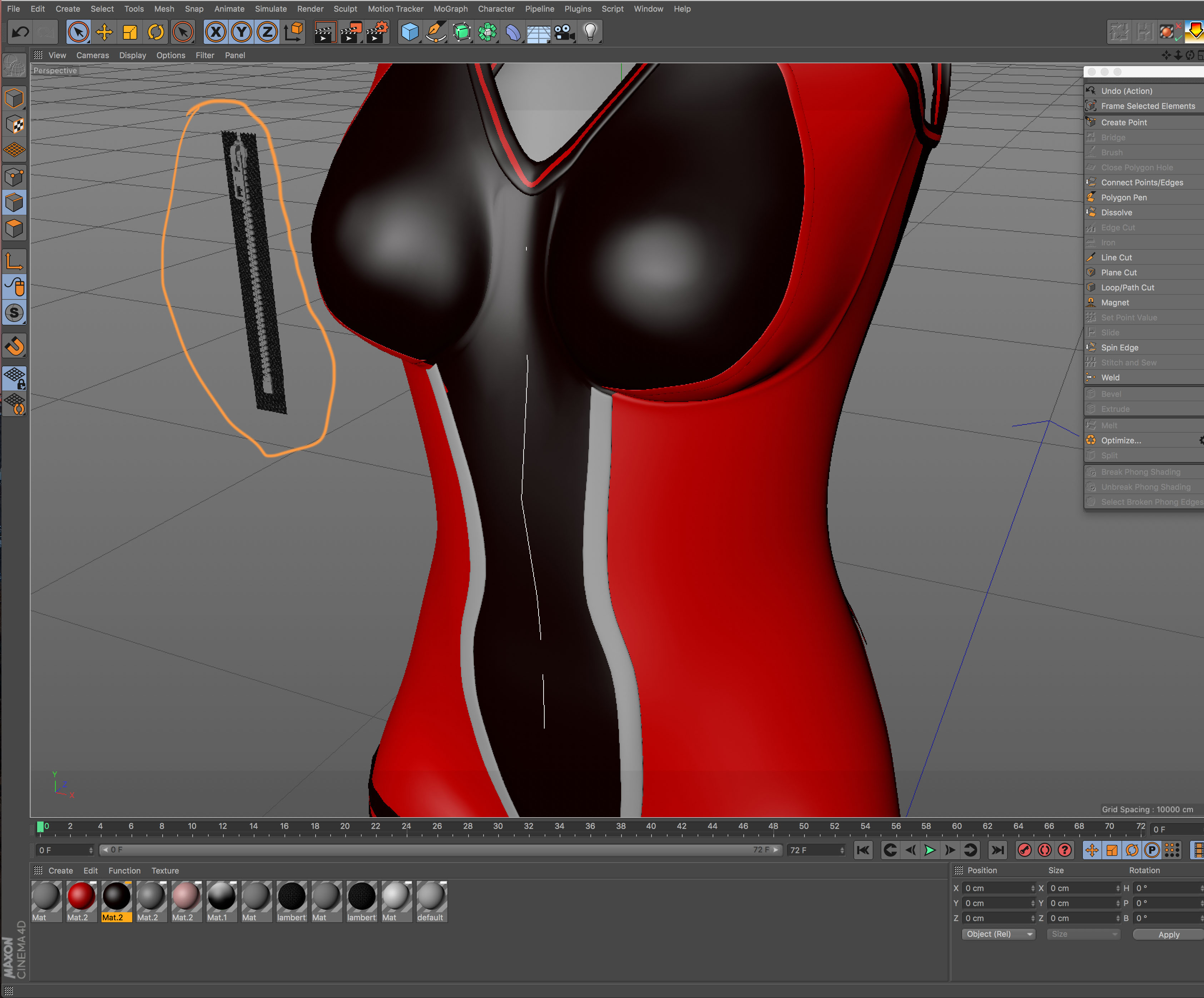The image size is (1204, 998).
Task: Open viewport Display menu
Action: (133, 55)
